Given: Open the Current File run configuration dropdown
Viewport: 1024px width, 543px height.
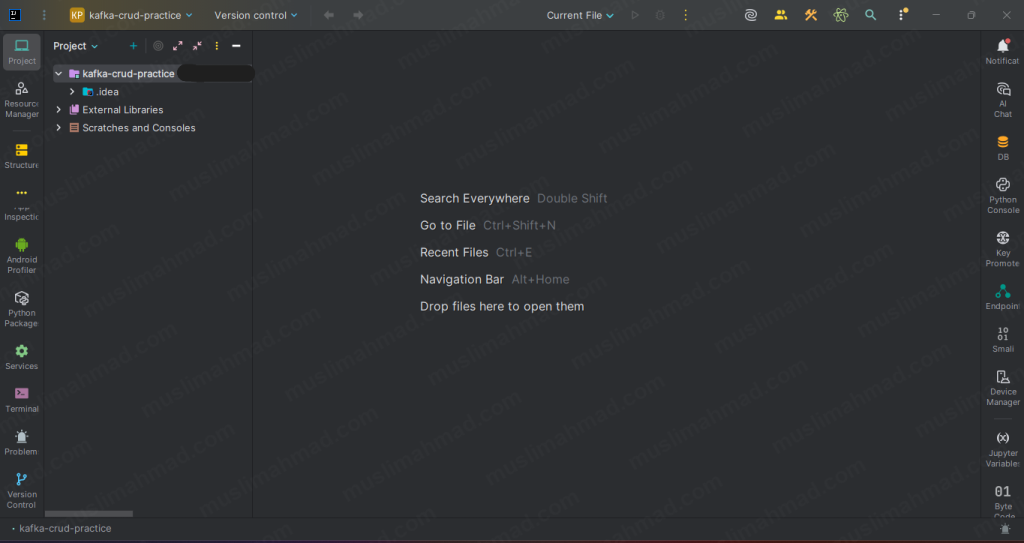Looking at the screenshot, I should click(580, 15).
